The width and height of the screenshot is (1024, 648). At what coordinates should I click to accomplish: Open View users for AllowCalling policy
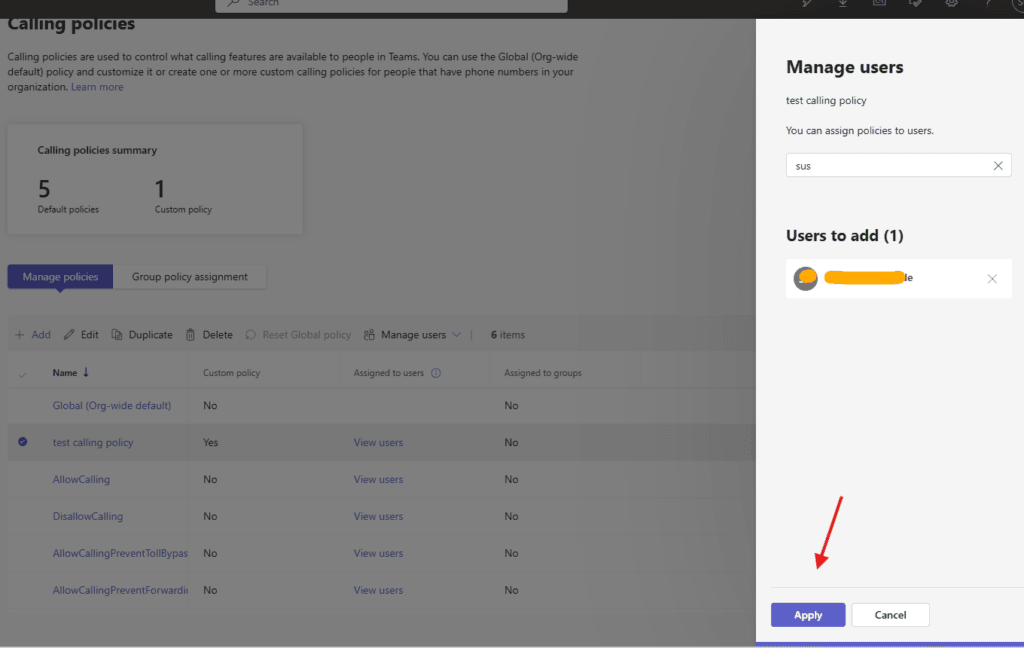pos(378,479)
